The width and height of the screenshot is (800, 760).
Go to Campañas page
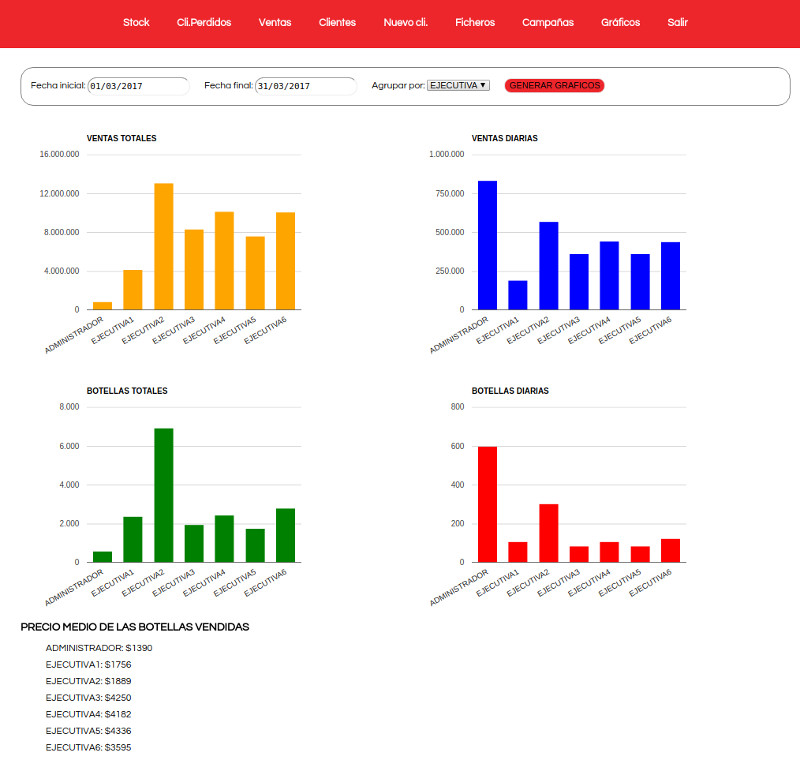[x=548, y=22]
